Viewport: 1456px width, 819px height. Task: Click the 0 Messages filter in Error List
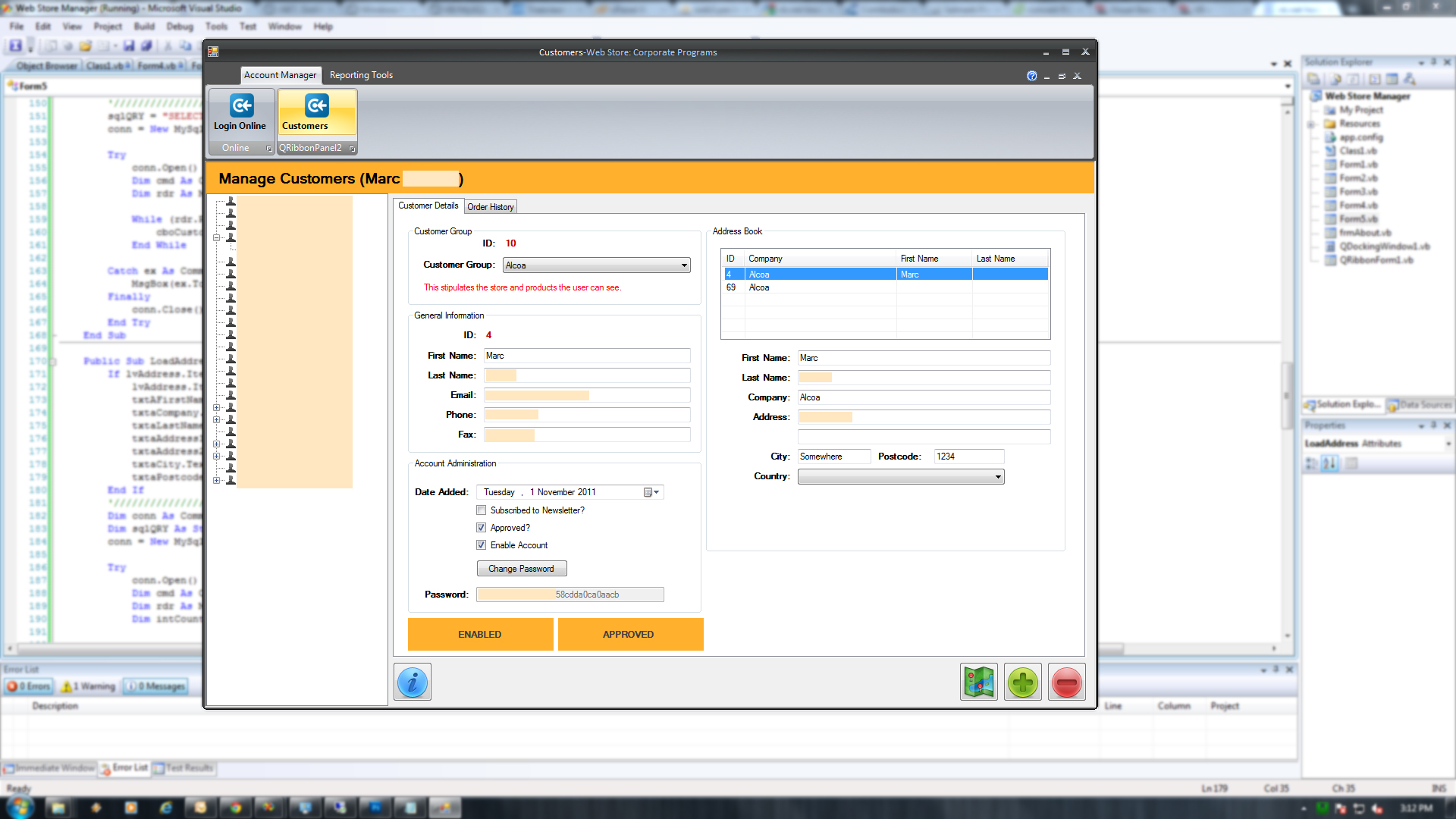157,686
